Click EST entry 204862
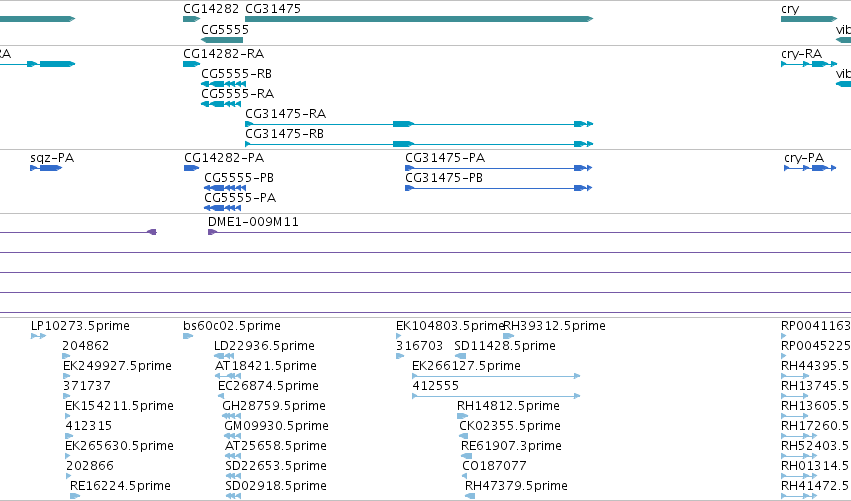The height and width of the screenshot is (501, 851). pos(66,357)
